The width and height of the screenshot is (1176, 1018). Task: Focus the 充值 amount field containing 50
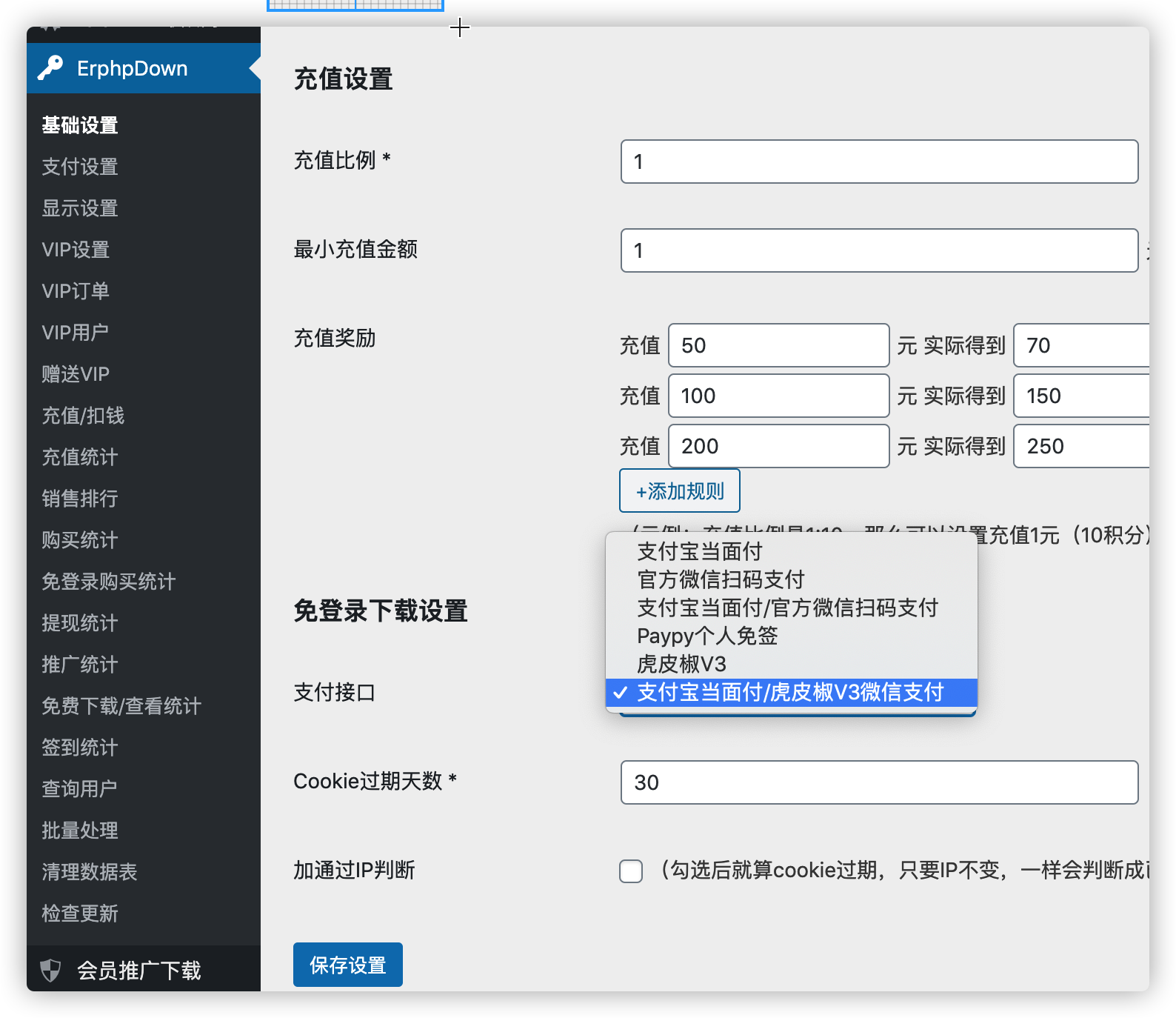[x=779, y=345]
